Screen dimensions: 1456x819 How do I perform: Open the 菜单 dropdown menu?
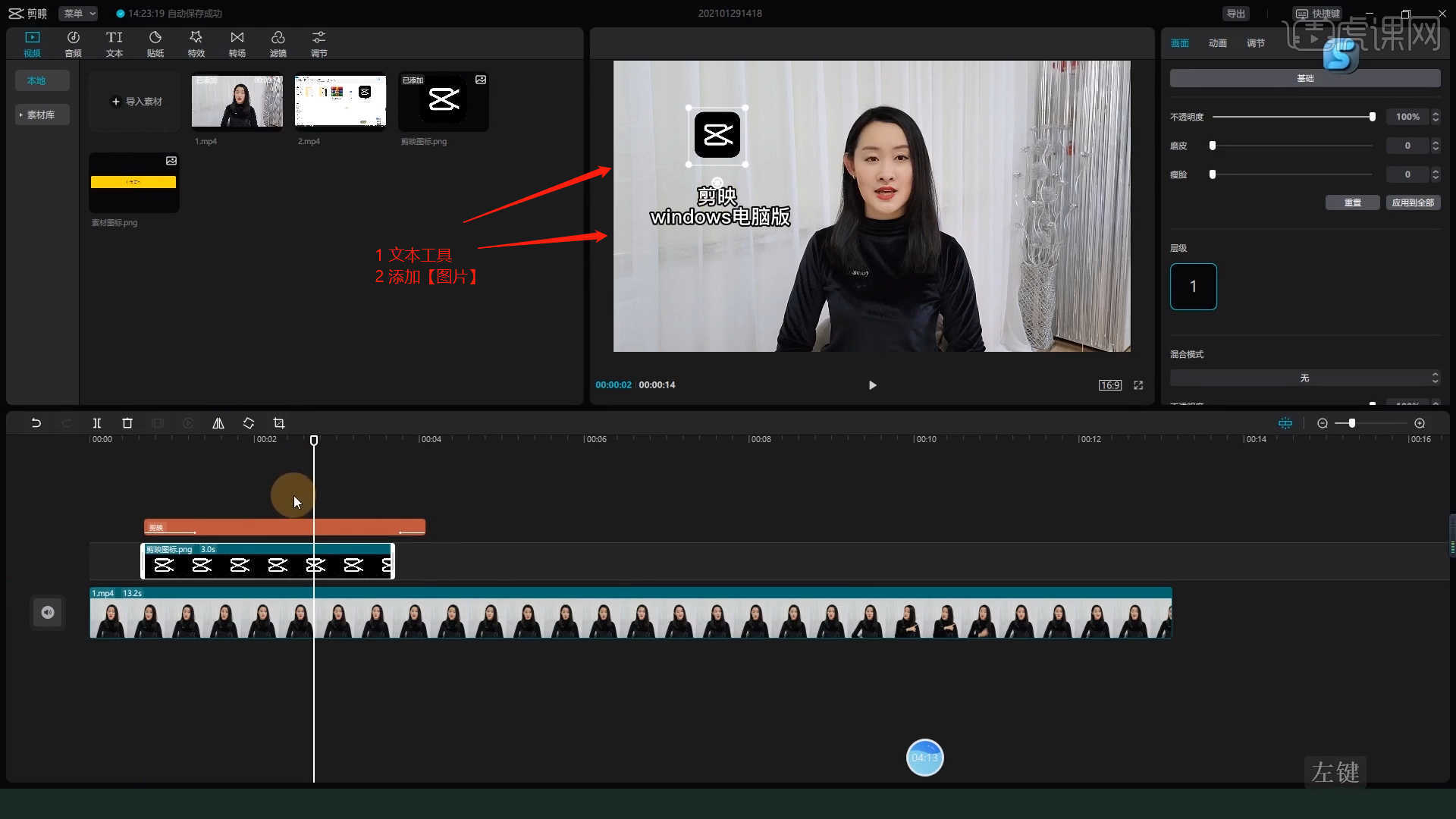(x=79, y=14)
